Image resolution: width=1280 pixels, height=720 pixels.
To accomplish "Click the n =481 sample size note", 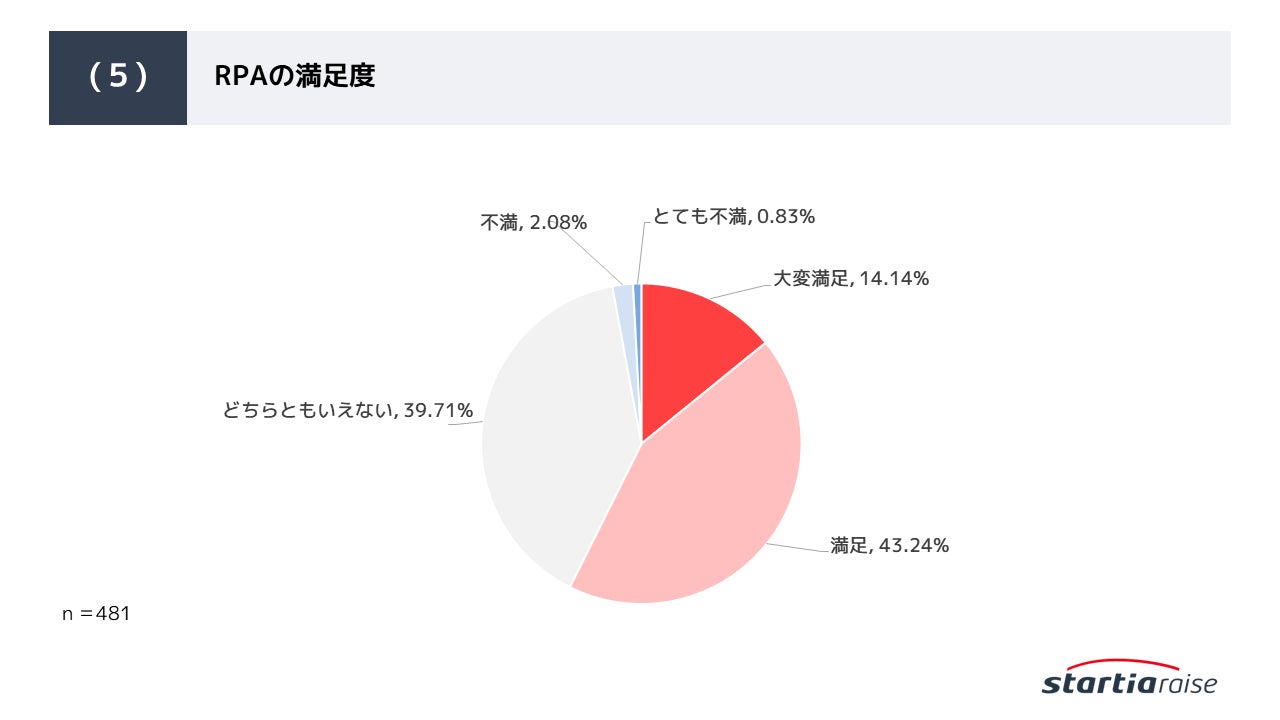I will (96, 614).
